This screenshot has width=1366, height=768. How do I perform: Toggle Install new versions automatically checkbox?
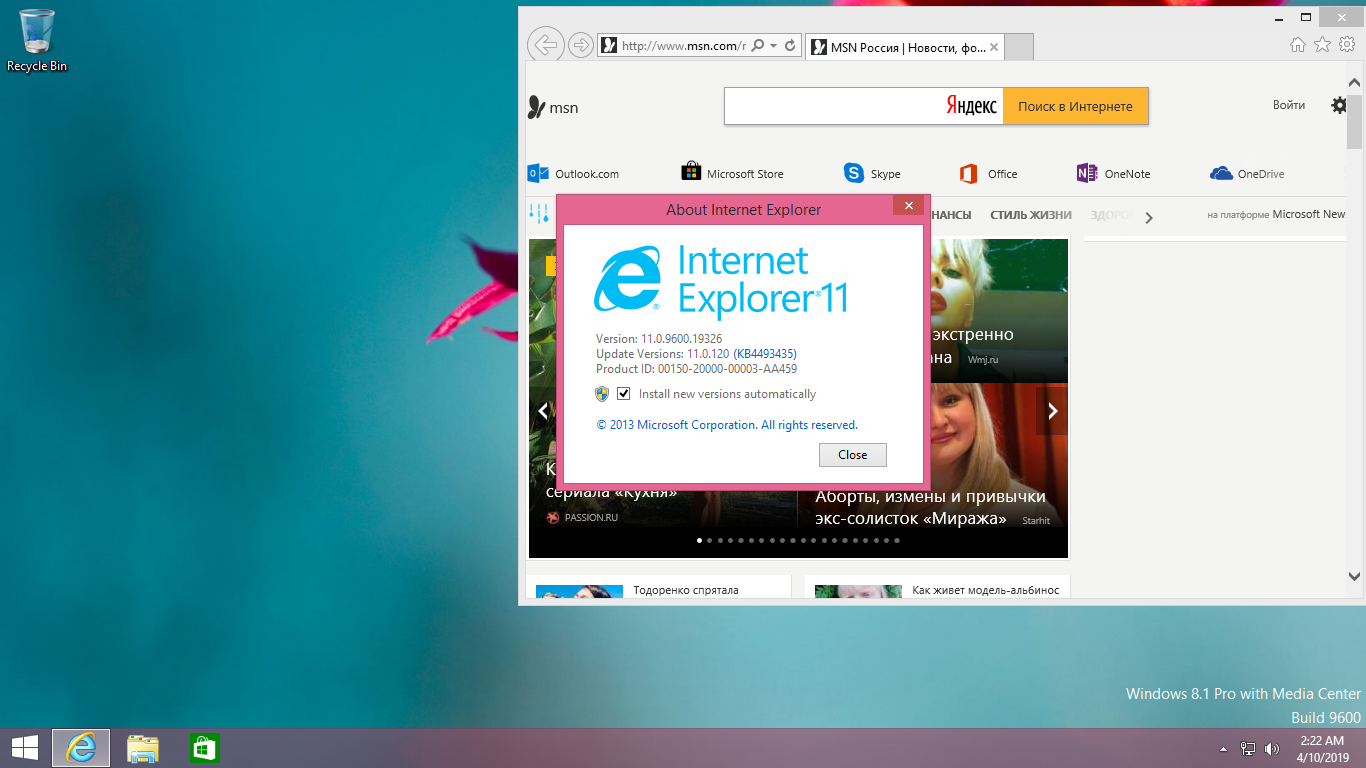[624, 394]
